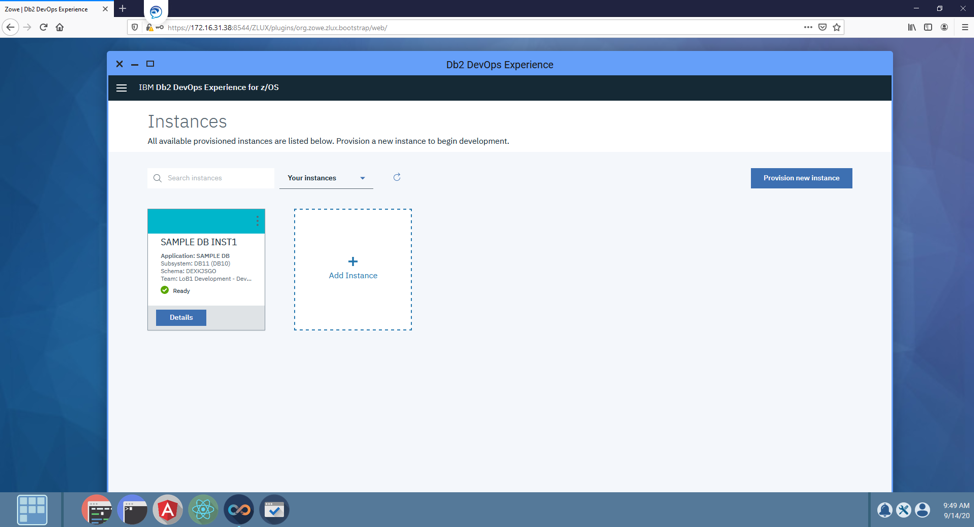Toggle the Firefox sidebar view
The width and height of the screenshot is (974, 527).
[928, 27]
